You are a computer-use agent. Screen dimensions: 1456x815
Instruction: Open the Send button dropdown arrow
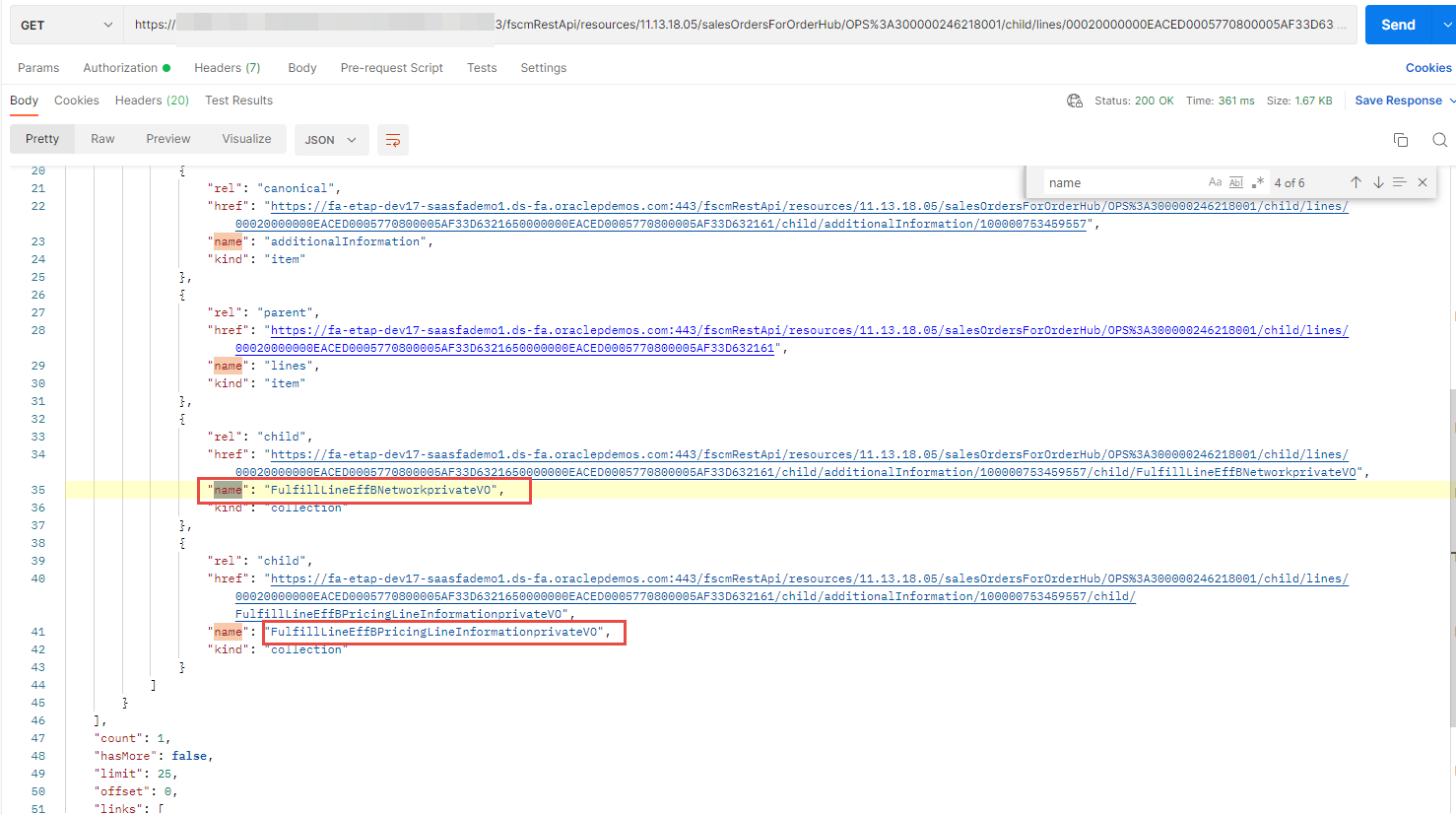pos(1445,25)
